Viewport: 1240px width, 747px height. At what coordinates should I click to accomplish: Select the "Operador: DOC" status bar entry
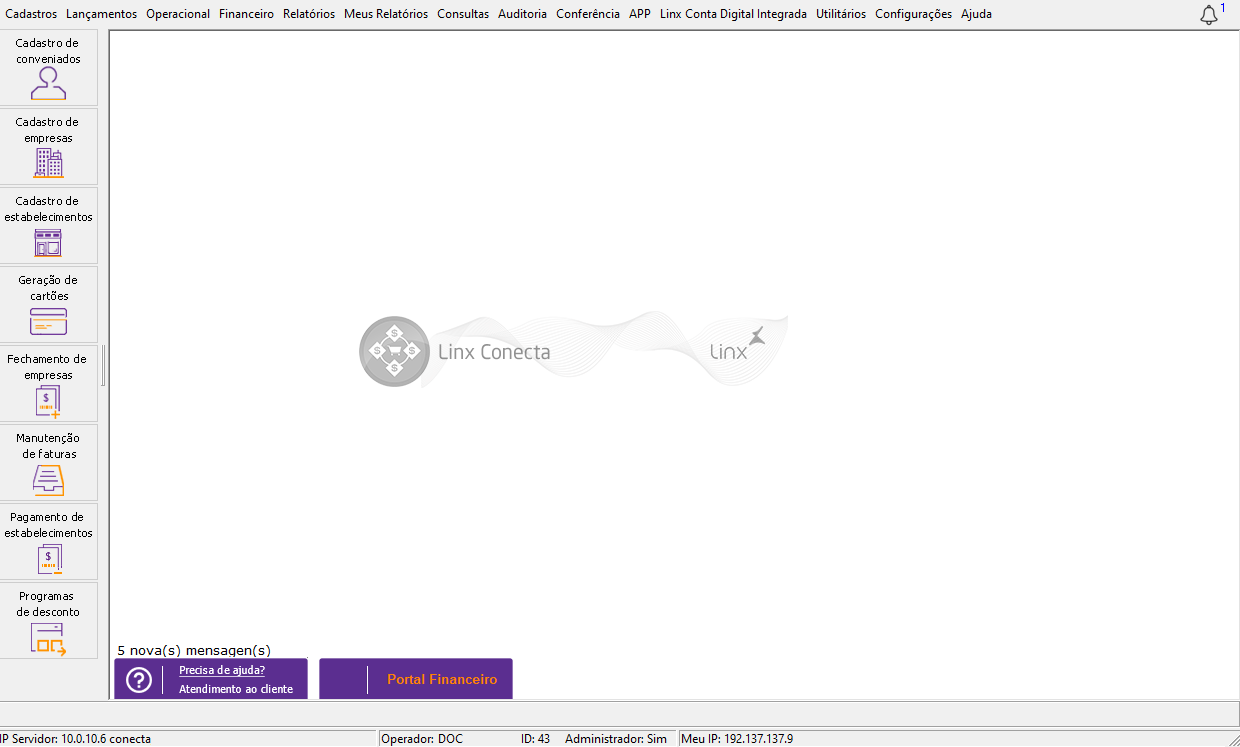point(422,739)
